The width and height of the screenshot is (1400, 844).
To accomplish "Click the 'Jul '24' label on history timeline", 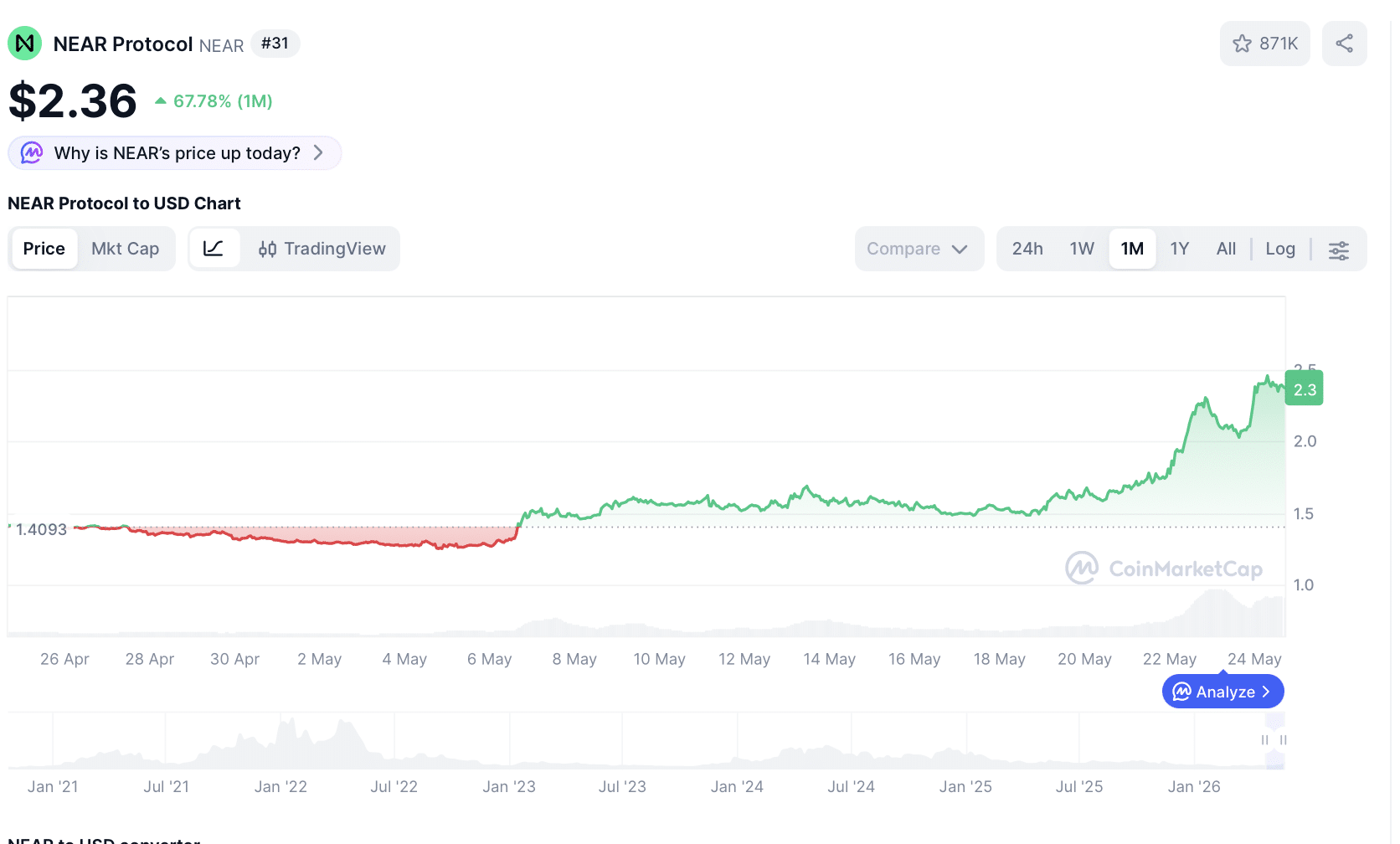I will [851, 786].
